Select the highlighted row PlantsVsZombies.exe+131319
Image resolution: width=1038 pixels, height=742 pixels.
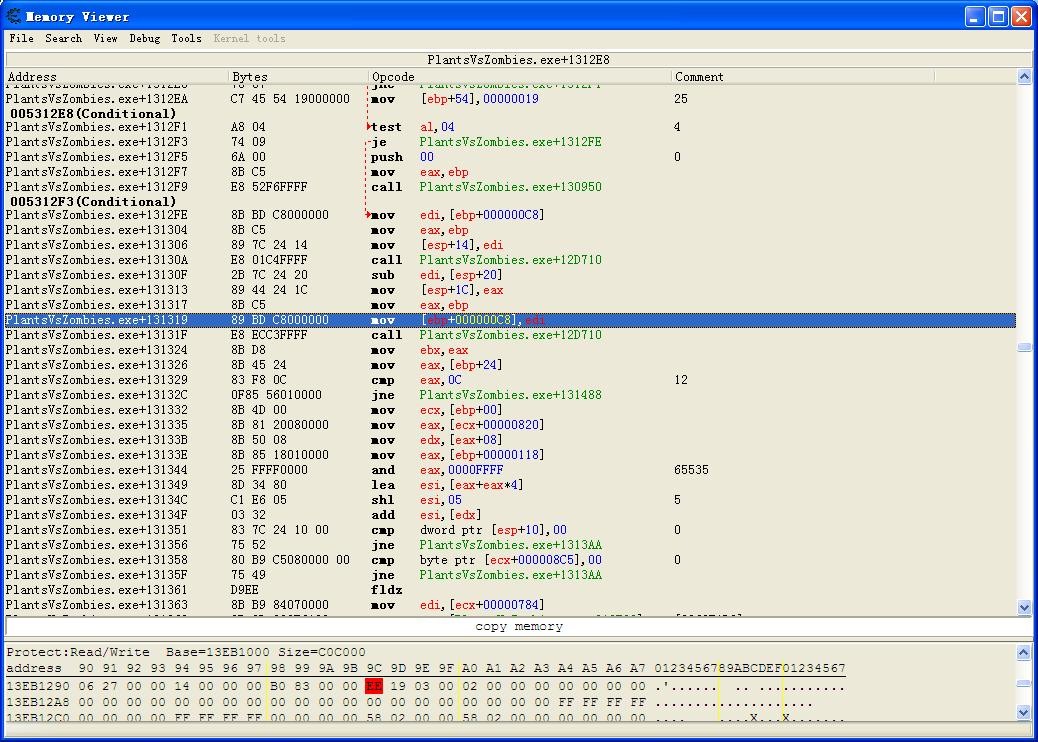tap(510, 320)
